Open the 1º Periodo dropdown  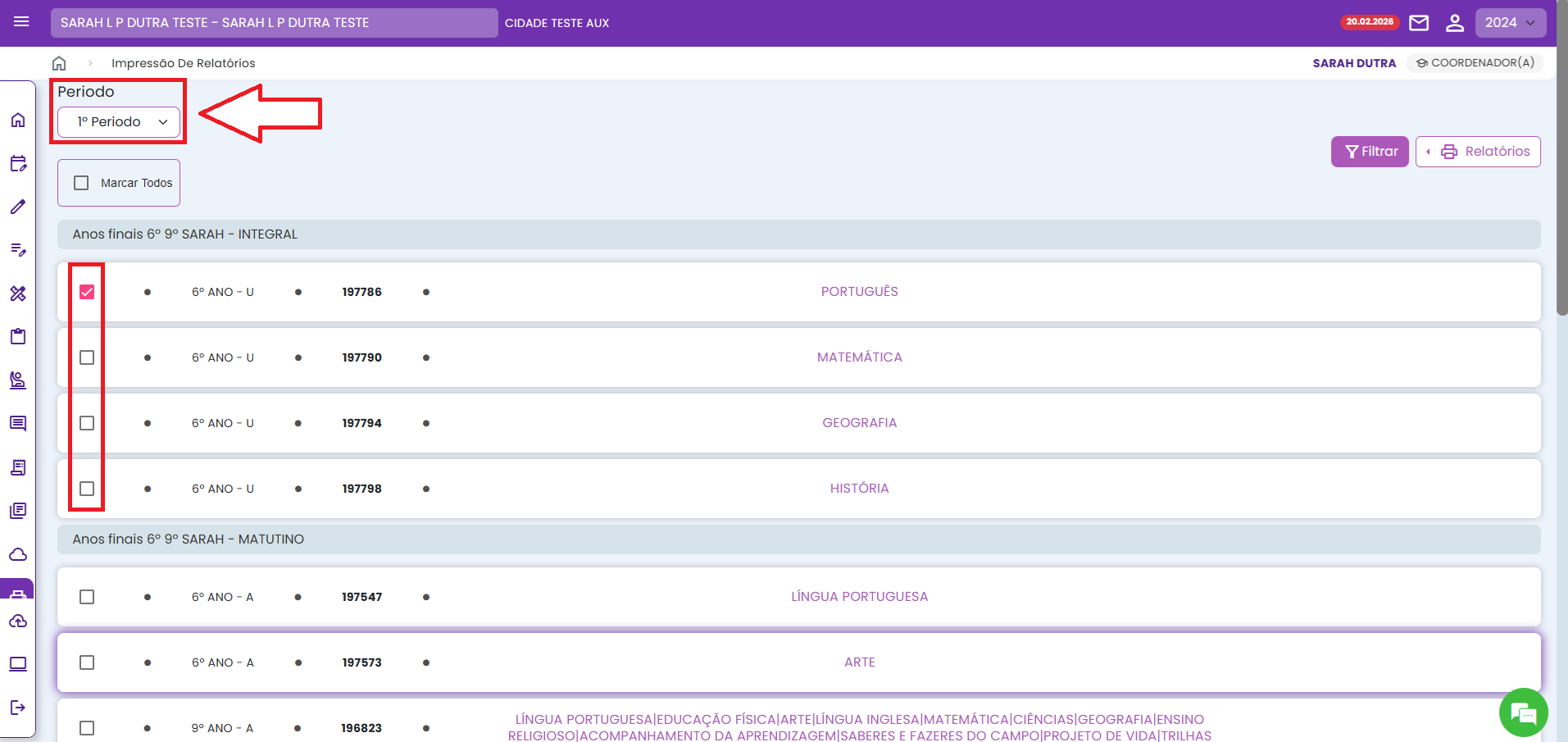click(119, 122)
